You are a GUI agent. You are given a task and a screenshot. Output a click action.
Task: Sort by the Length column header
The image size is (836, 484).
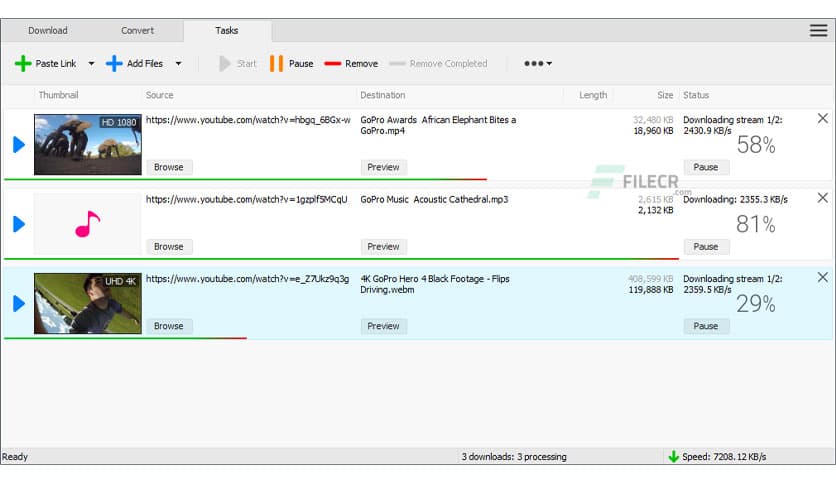[x=593, y=95]
